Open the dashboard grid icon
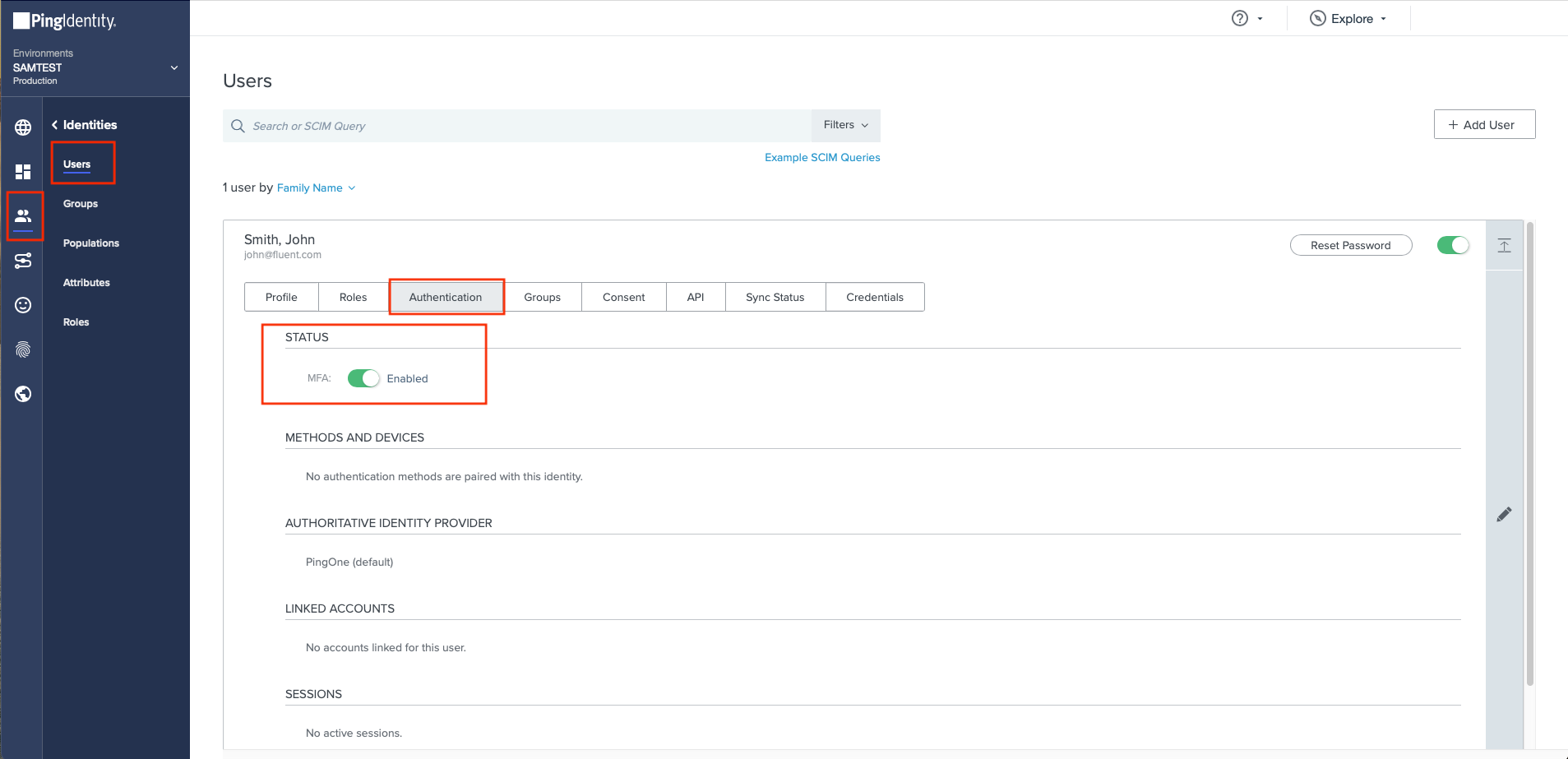The image size is (1568, 759). 23,171
